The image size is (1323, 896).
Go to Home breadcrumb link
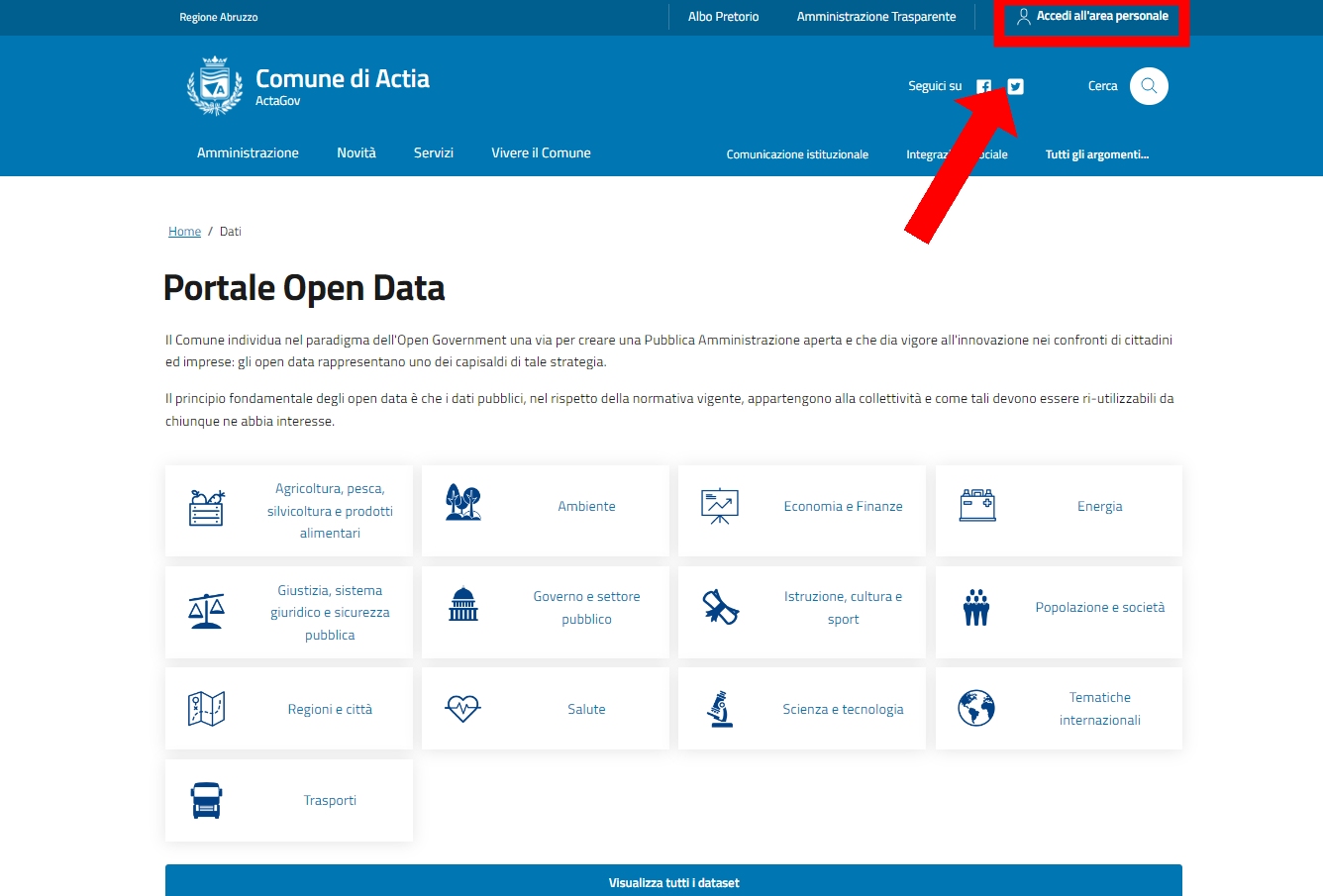184,232
